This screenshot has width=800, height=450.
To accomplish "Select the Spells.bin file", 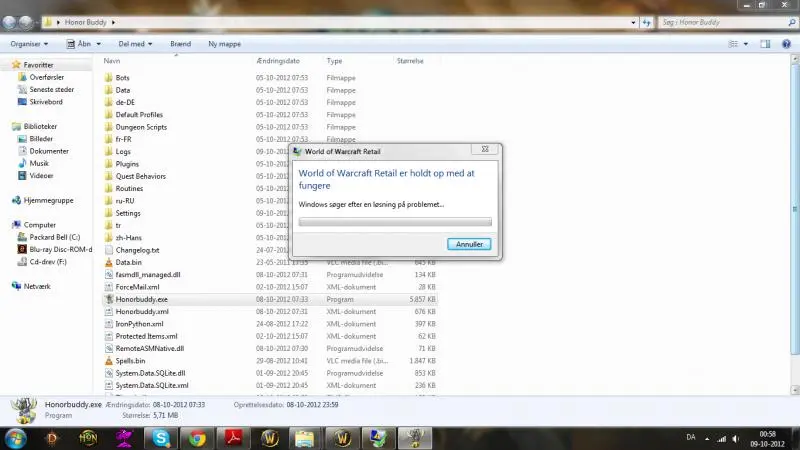I will click(x=130, y=361).
